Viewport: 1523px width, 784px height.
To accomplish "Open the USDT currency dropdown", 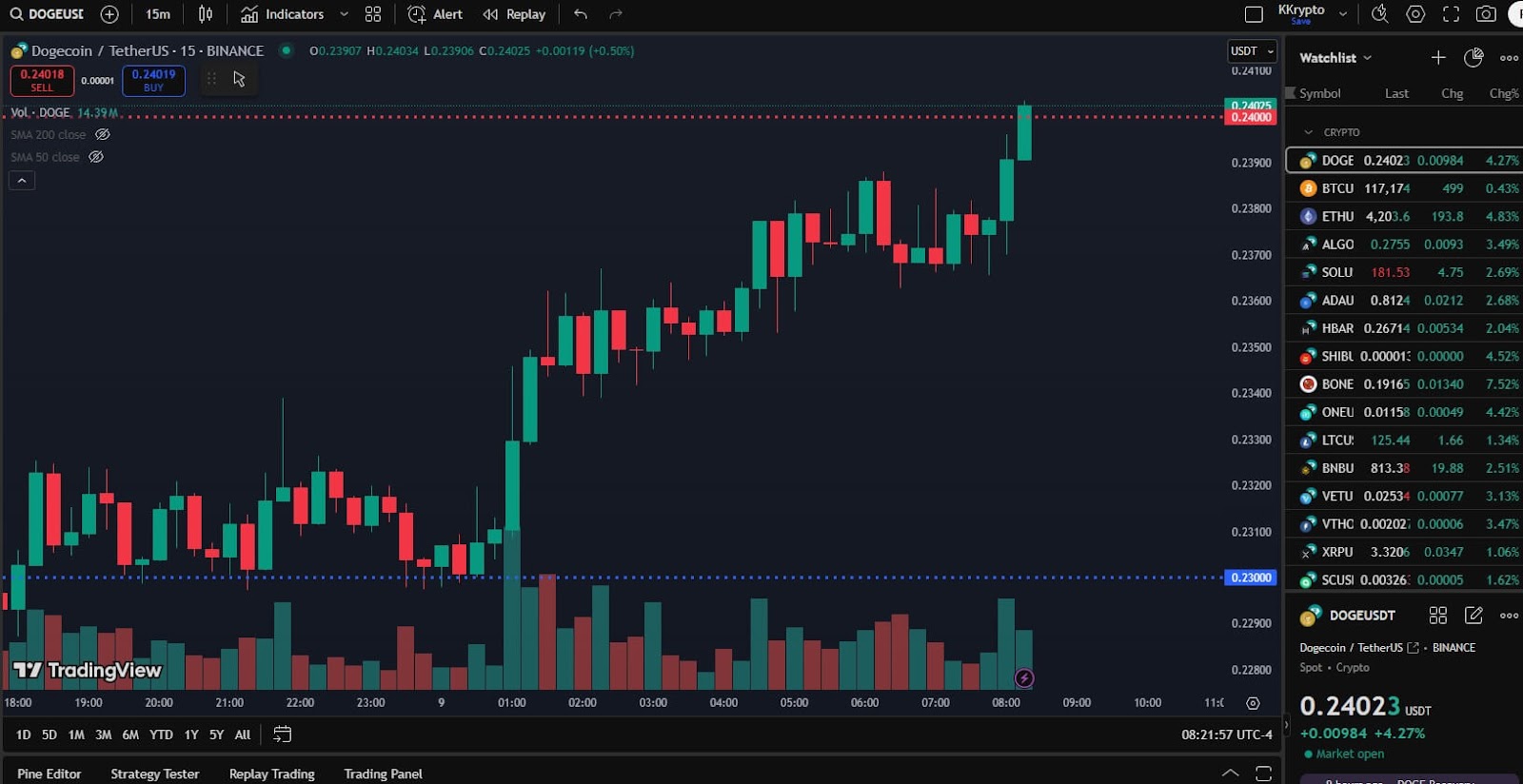I will tap(1253, 51).
